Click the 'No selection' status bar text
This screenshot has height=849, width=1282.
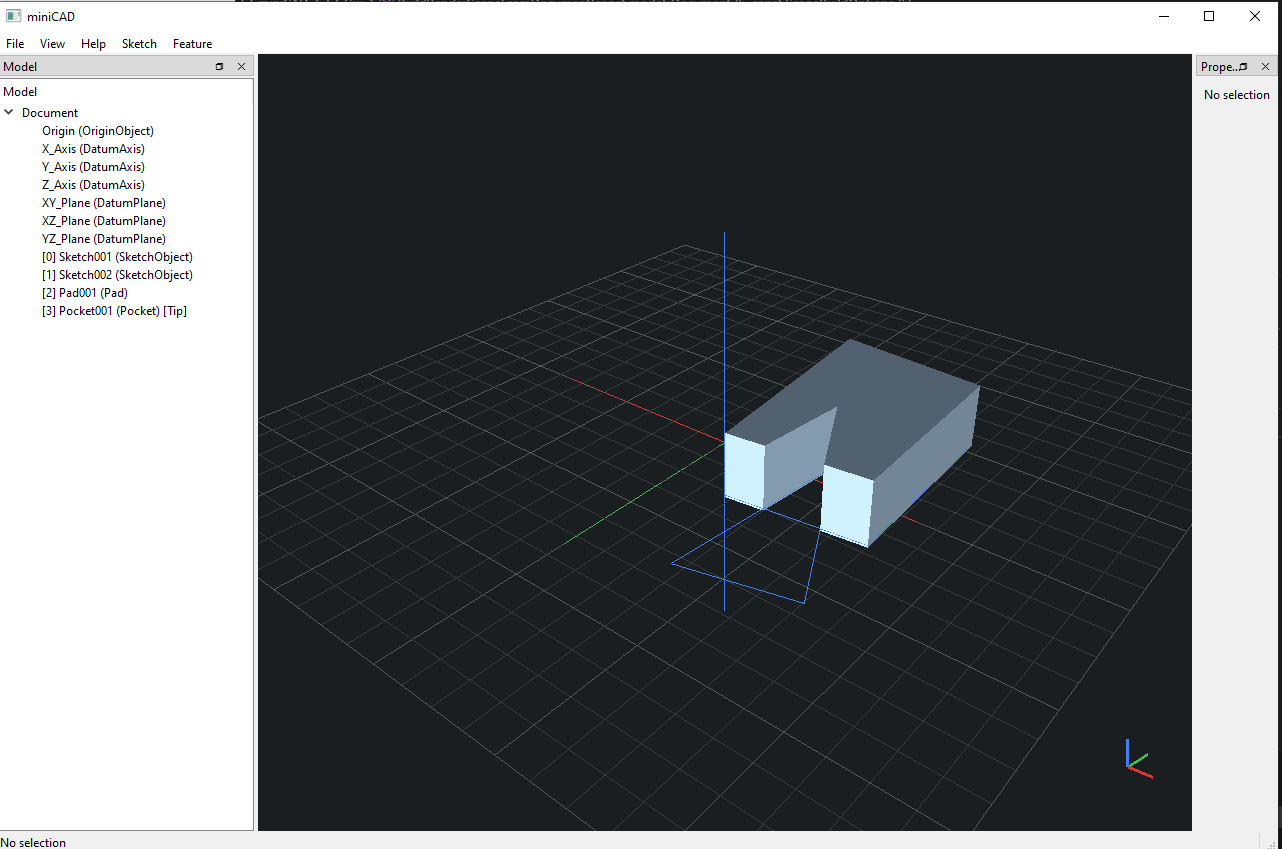(x=33, y=842)
